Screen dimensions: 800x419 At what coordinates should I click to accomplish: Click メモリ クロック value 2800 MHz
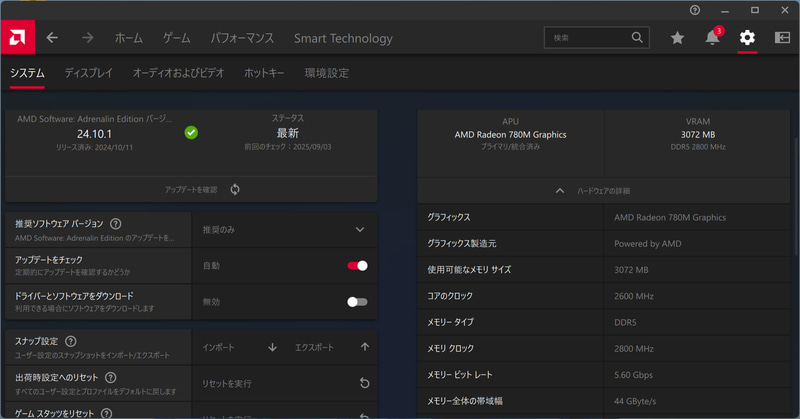(x=634, y=349)
